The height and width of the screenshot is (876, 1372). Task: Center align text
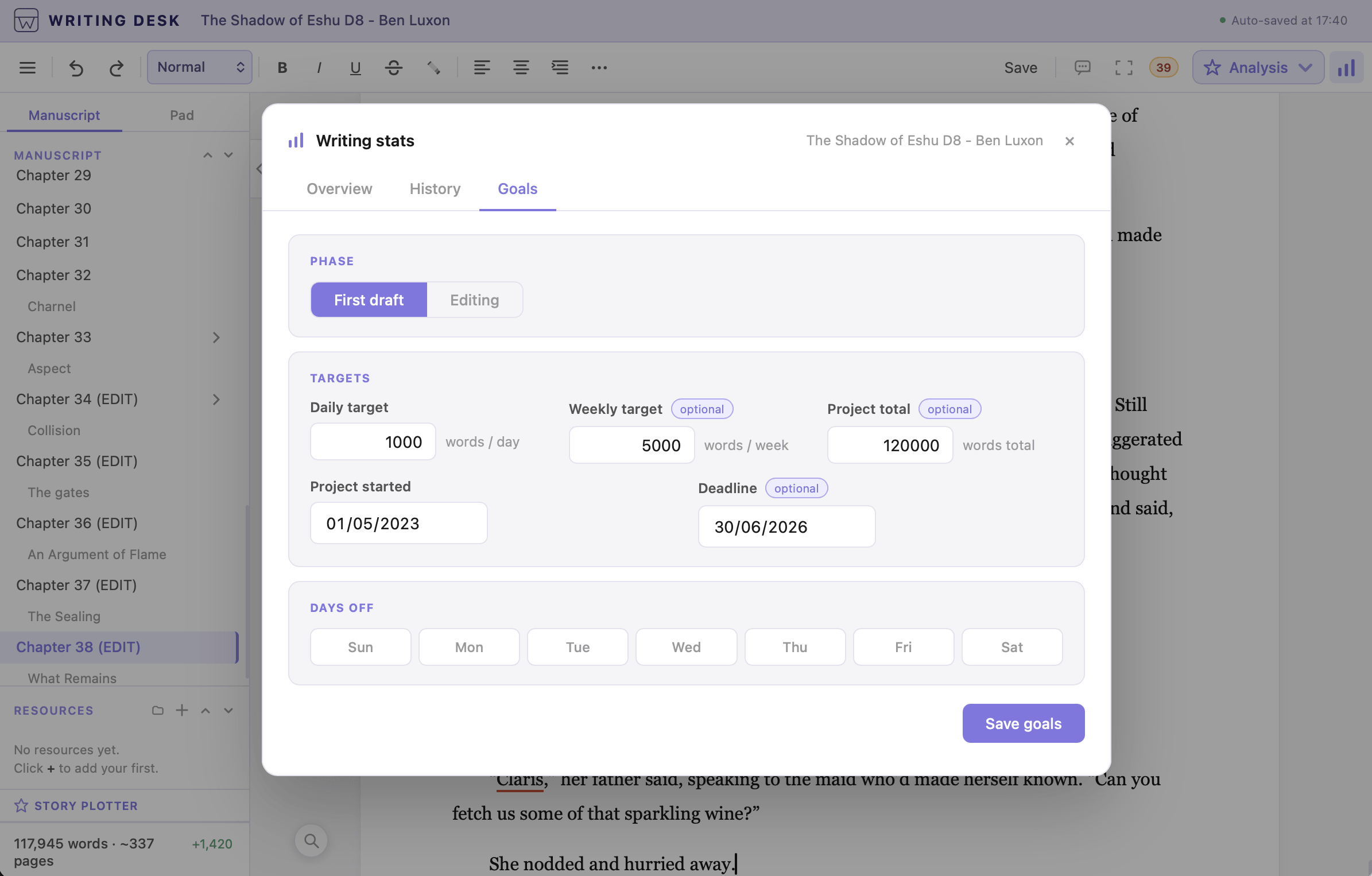(521, 68)
